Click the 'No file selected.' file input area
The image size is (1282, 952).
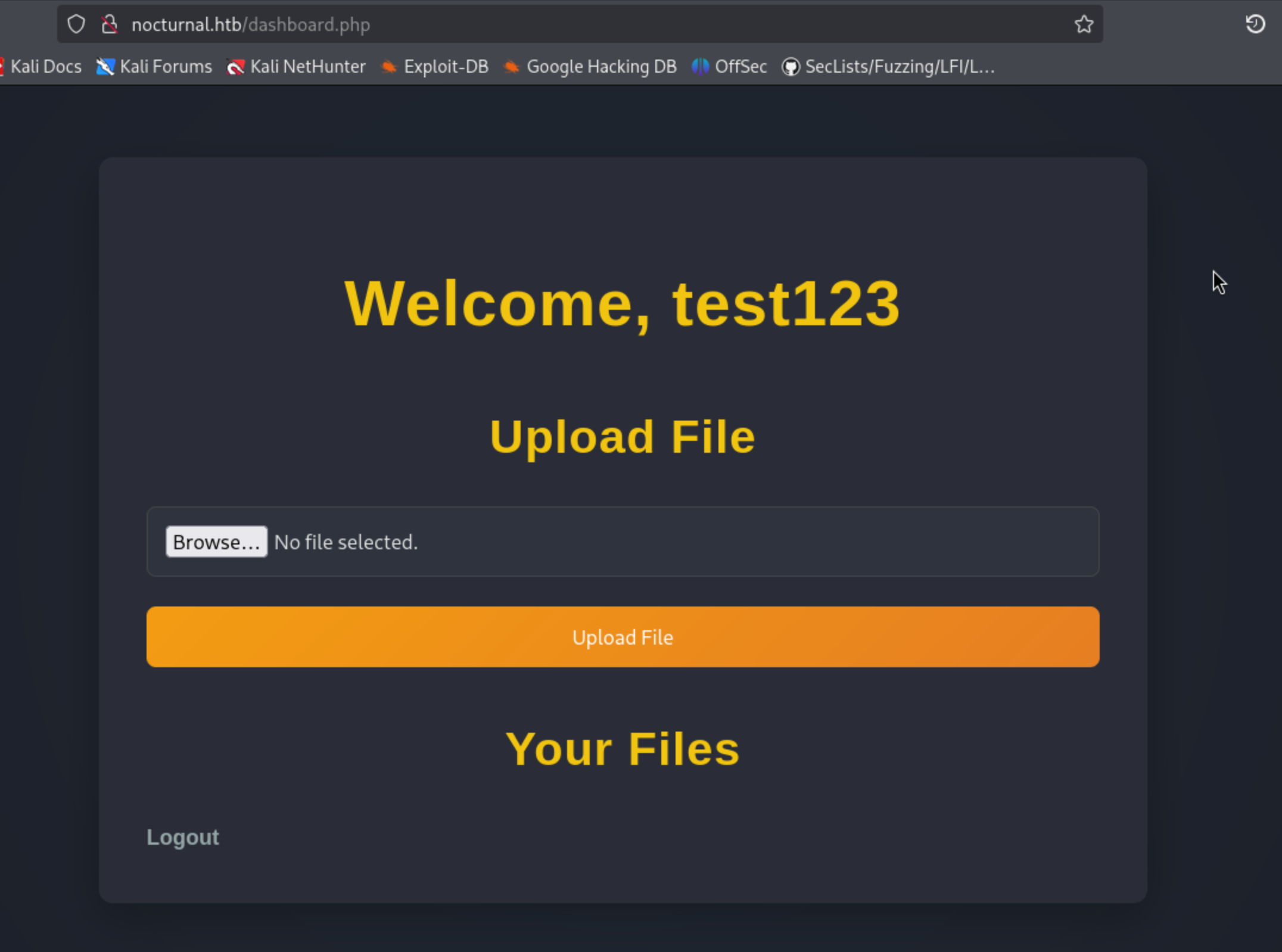(x=346, y=542)
